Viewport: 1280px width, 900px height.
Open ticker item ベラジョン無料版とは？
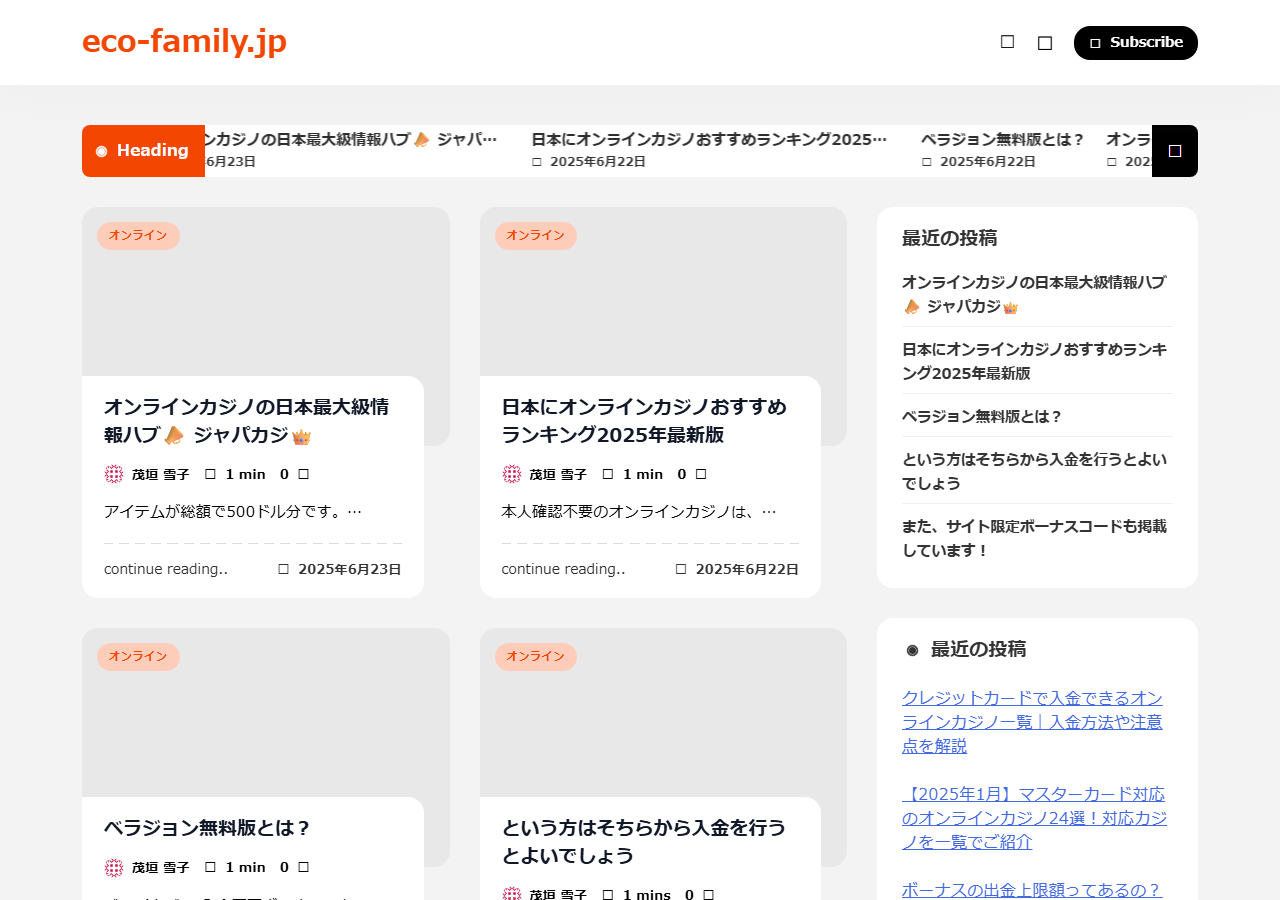point(1002,140)
